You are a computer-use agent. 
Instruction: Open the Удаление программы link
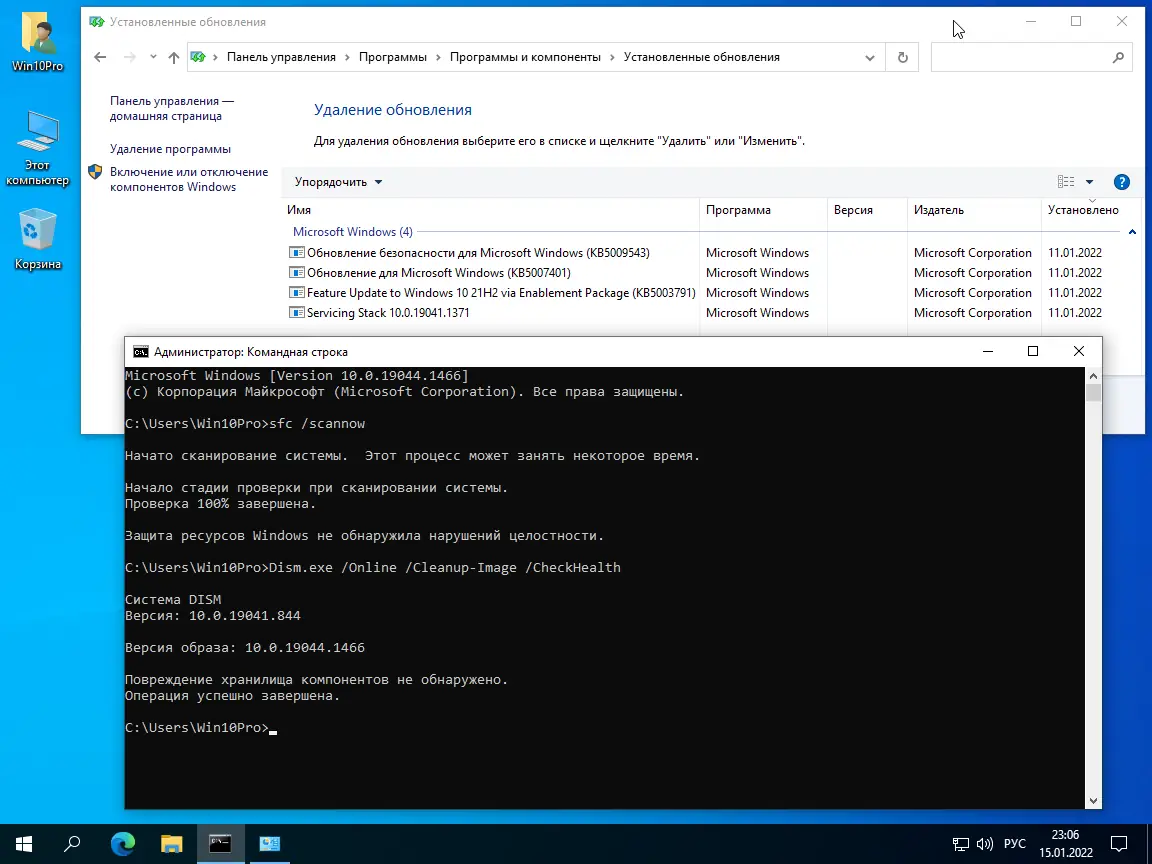(170, 149)
